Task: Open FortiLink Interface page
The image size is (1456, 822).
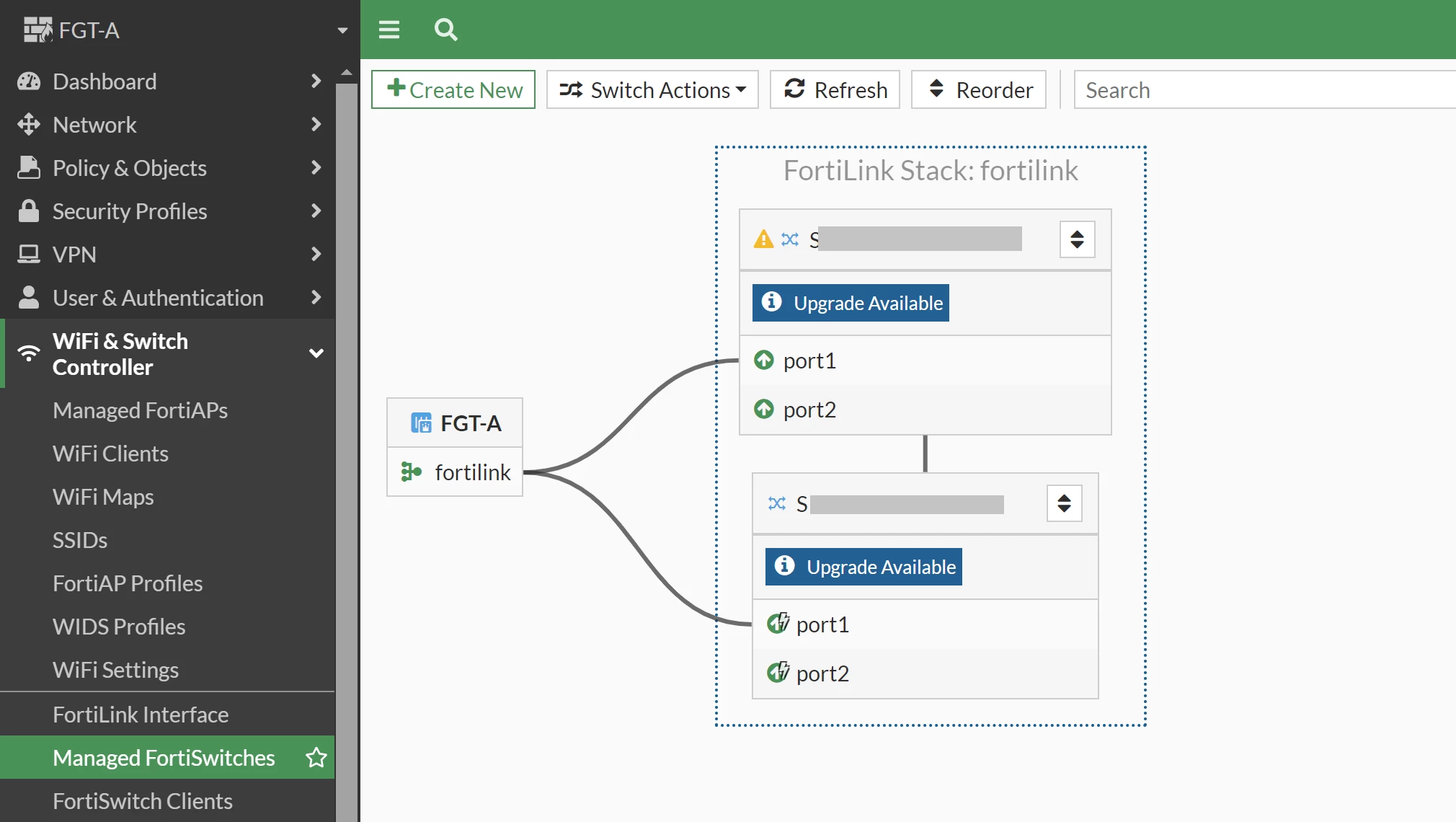Action: [141, 715]
